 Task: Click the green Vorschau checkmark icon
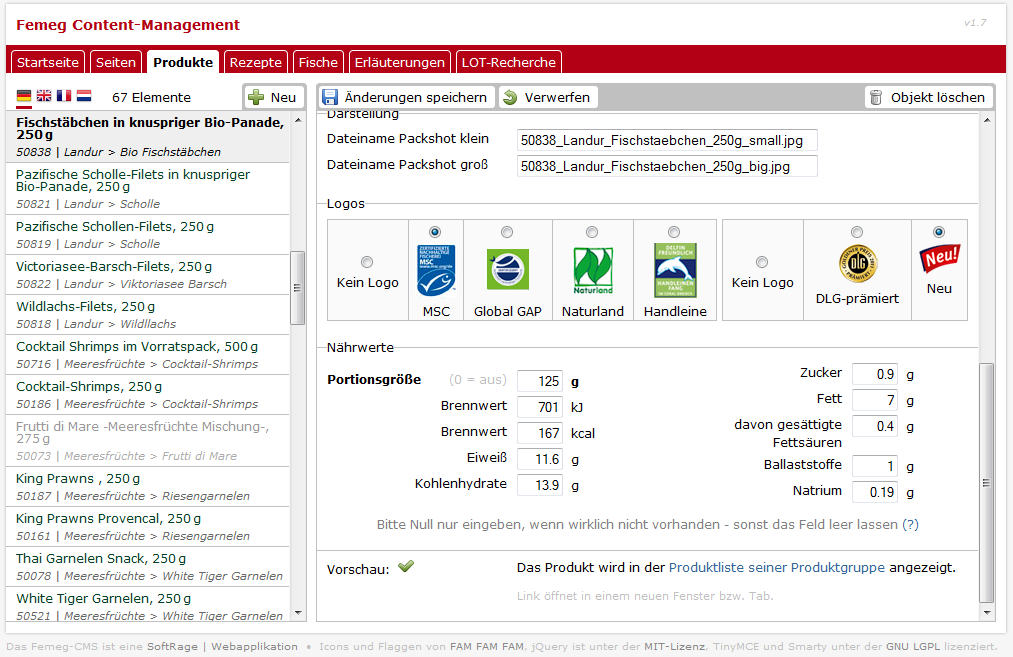pyautogui.click(x=405, y=567)
